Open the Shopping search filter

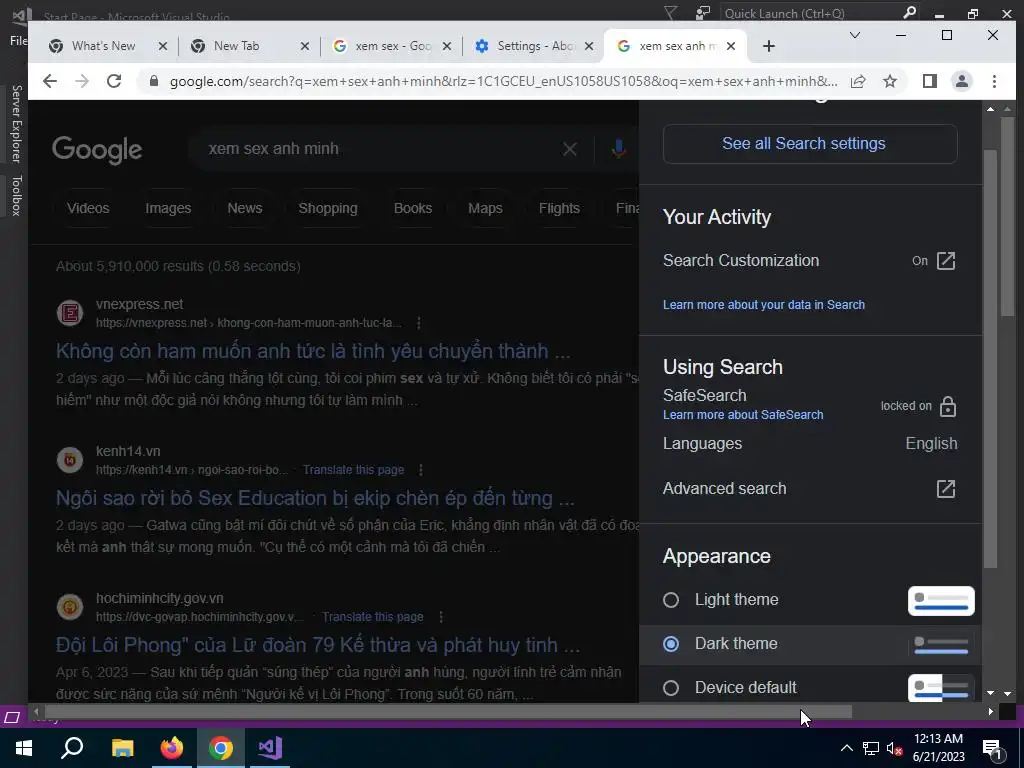click(x=328, y=208)
